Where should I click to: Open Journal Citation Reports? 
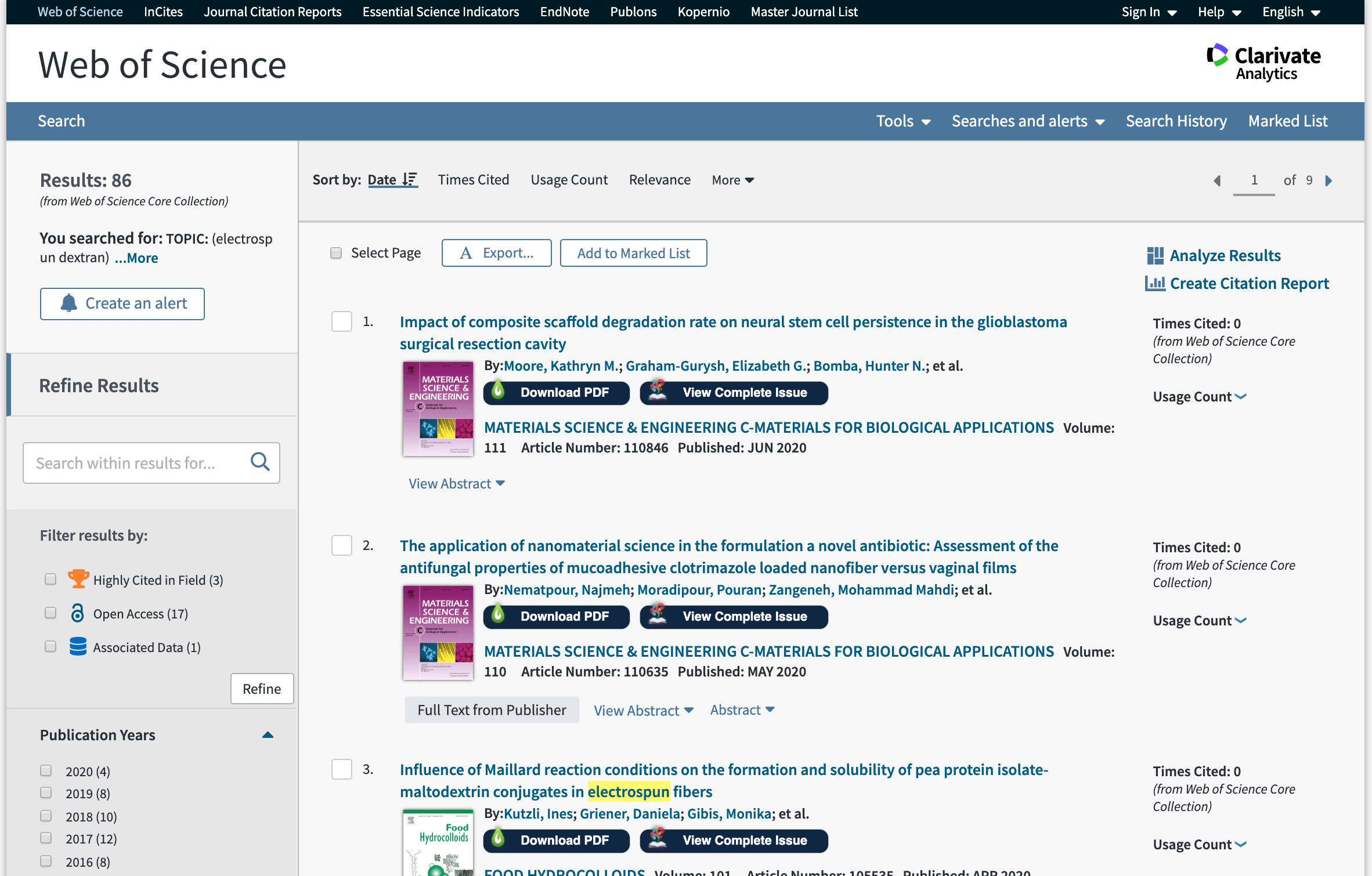tap(273, 12)
